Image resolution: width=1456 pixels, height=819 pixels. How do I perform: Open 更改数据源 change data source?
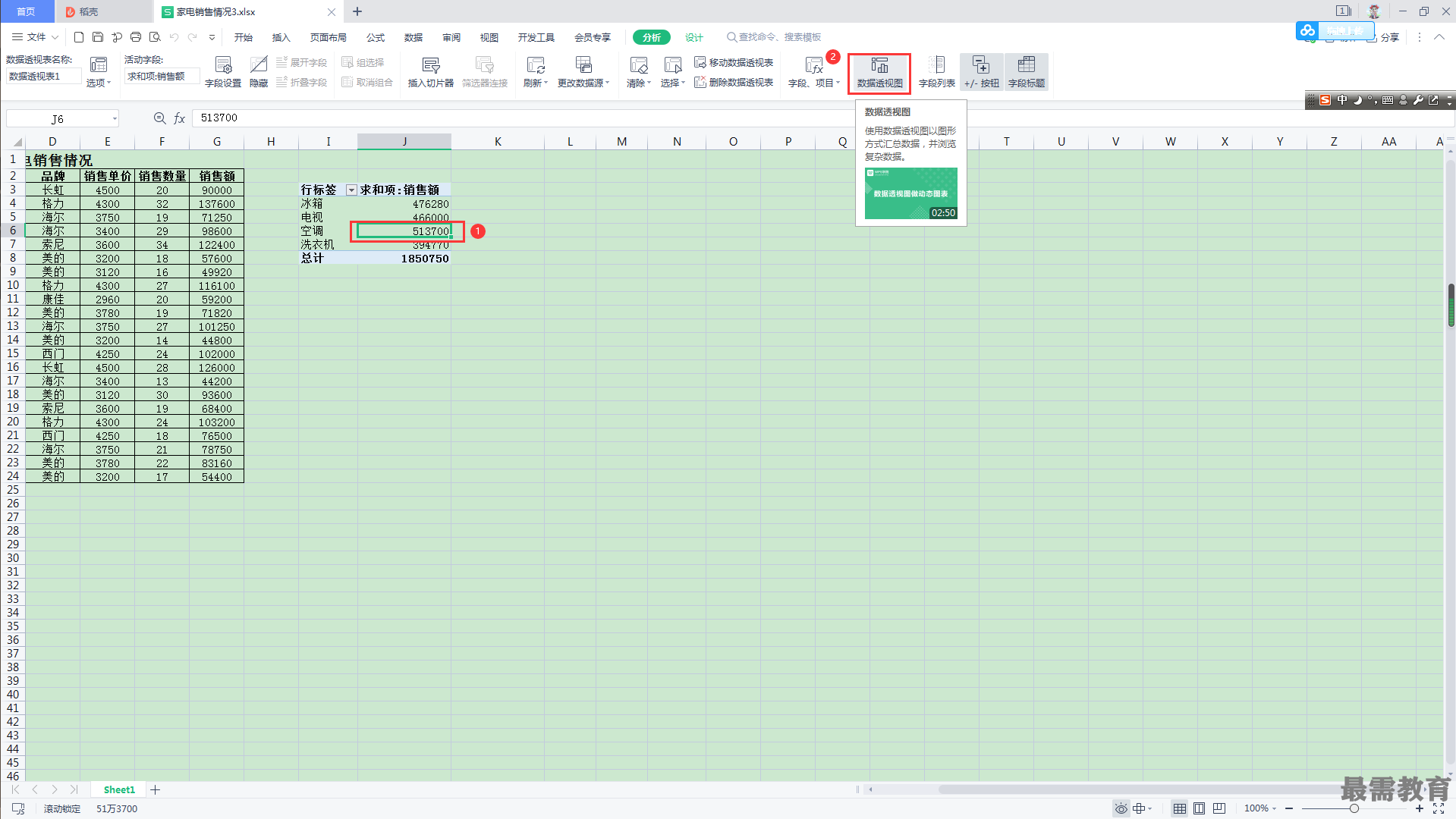[x=583, y=73]
